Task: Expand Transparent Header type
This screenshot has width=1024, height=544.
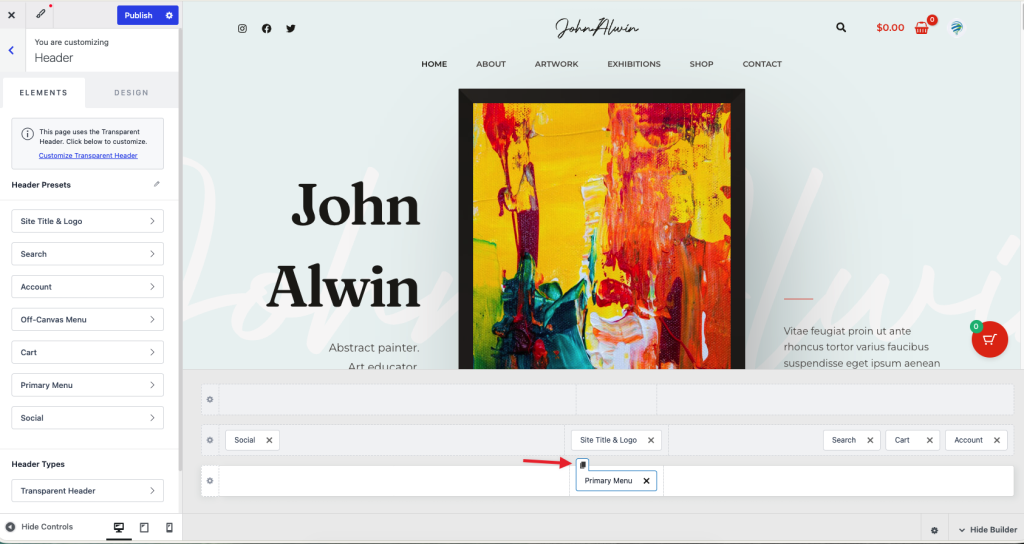Action: pos(88,490)
